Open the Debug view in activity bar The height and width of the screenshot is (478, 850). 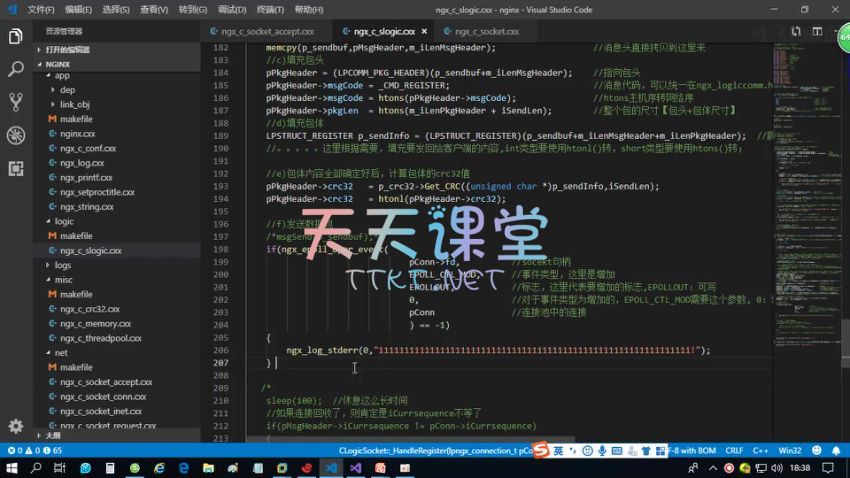point(15,135)
